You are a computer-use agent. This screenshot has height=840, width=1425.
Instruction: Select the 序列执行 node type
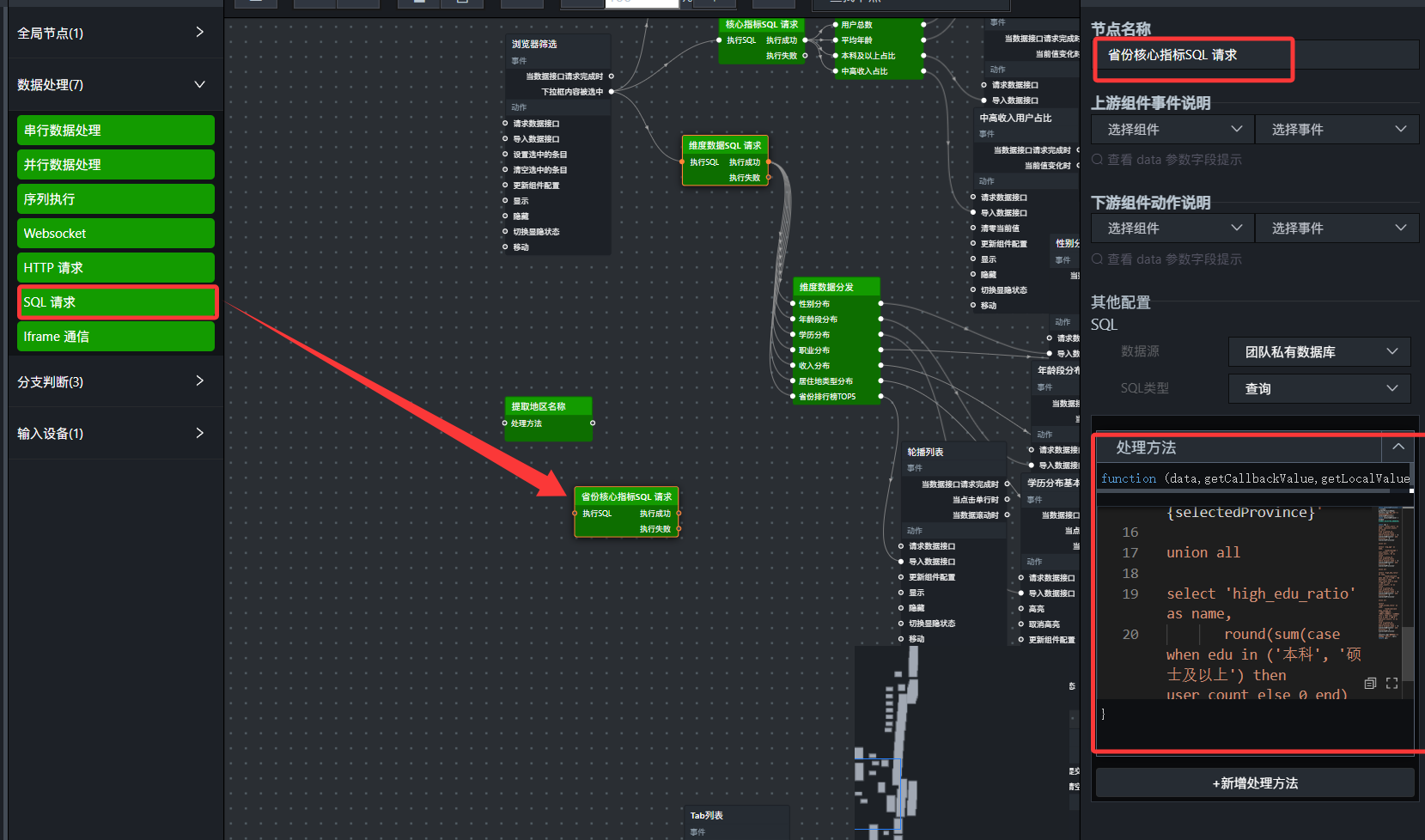pyautogui.click(x=116, y=199)
